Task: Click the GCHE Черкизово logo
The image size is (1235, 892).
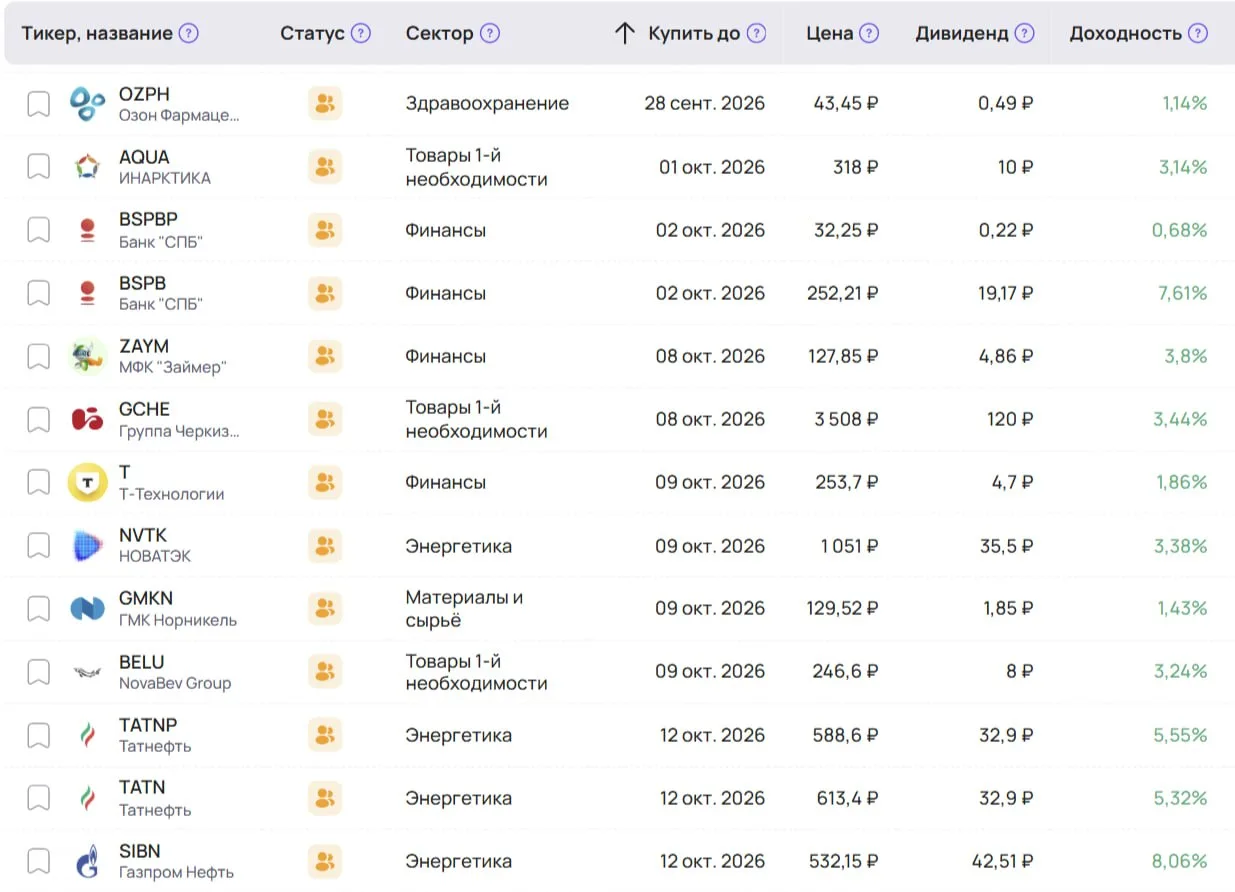Action: pyautogui.click(x=87, y=419)
